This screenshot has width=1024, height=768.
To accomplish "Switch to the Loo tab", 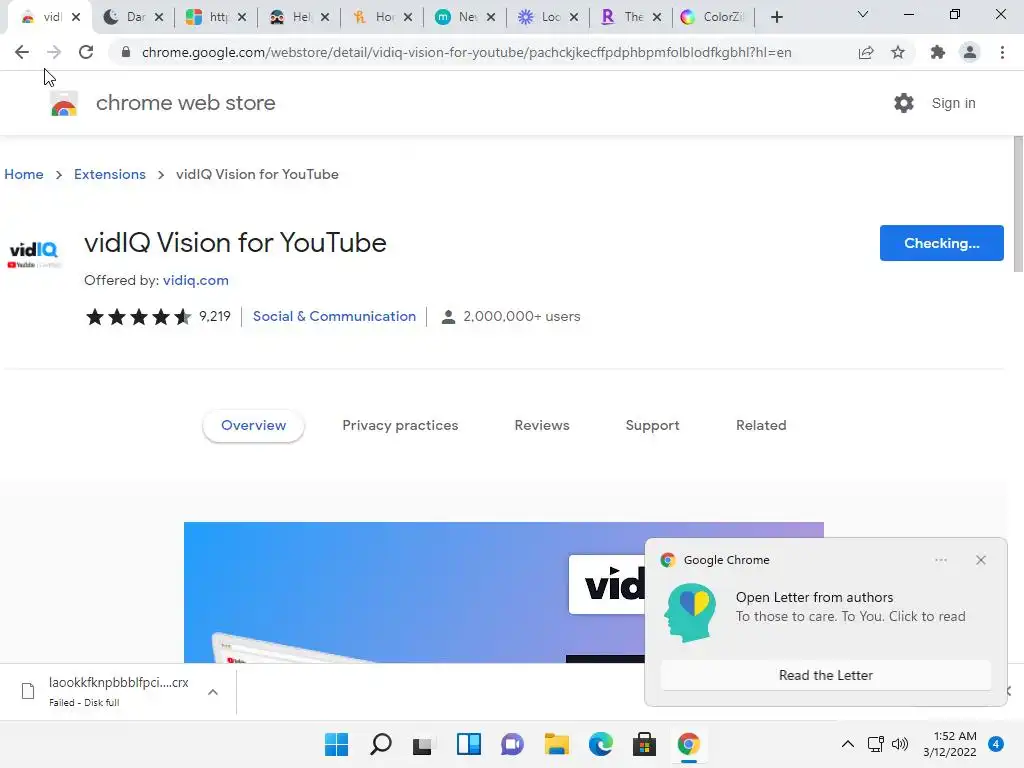I will (549, 17).
